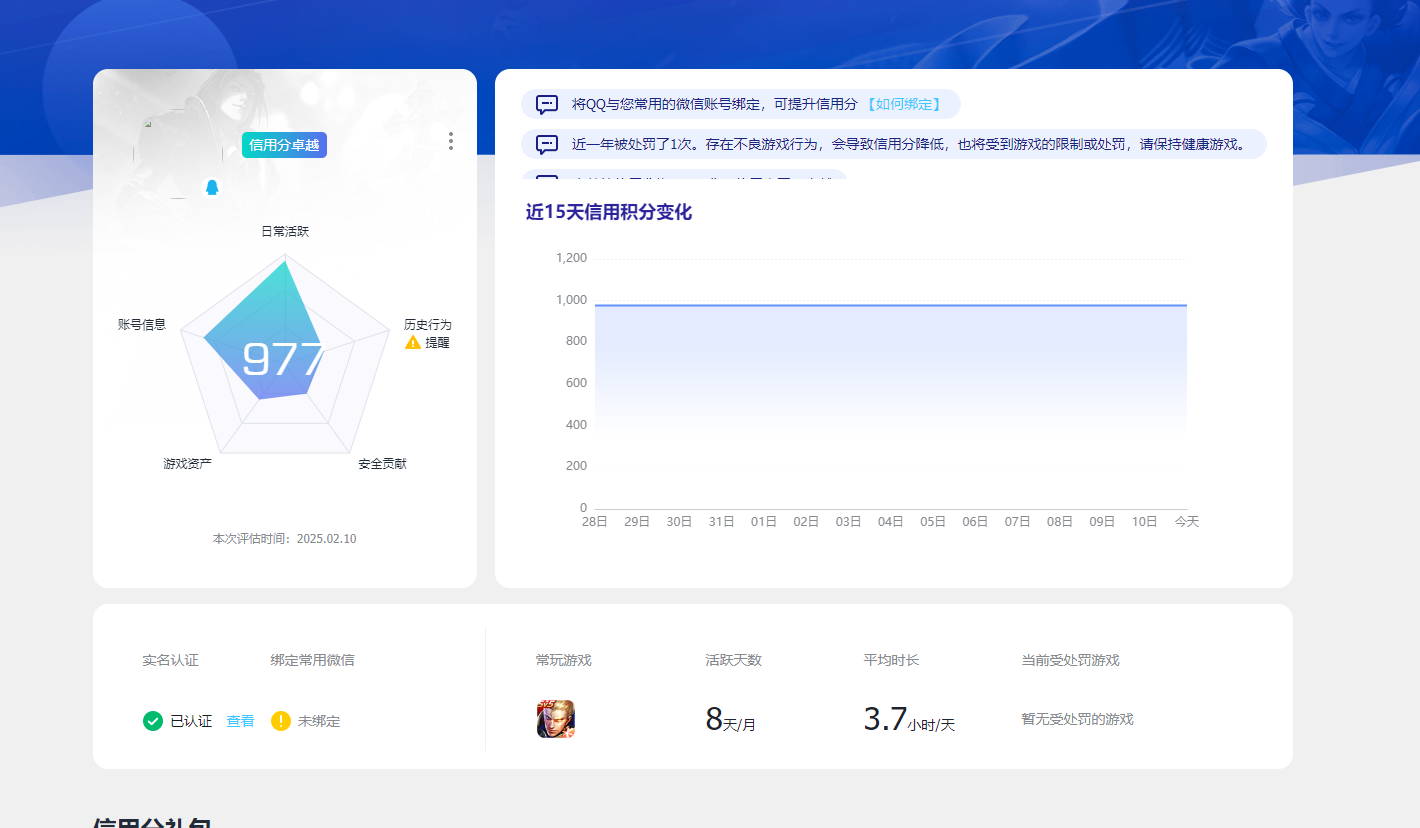This screenshot has width=1420, height=828.
Task: Open the three-dot menu on credit card
Action: [451, 141]
